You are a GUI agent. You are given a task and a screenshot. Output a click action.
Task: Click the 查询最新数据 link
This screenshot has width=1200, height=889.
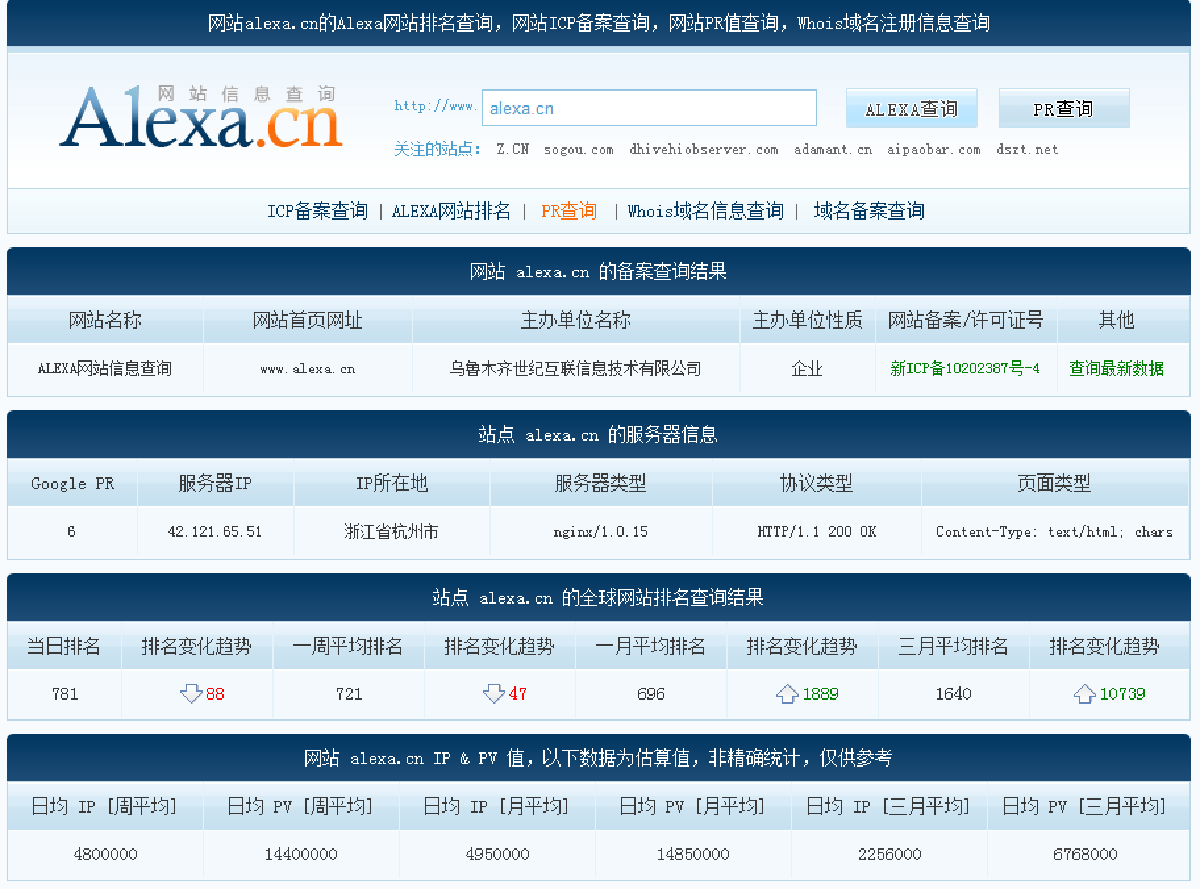(x=1116, y=368)
